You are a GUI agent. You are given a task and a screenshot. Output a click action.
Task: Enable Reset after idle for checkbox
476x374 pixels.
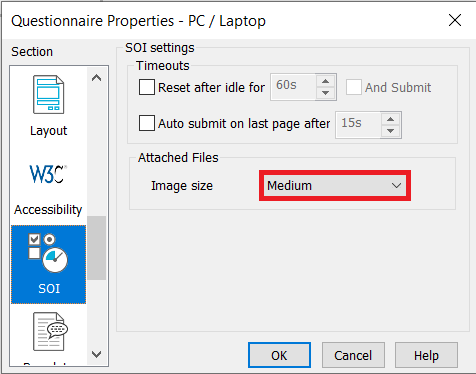click(x=147, y=87)
